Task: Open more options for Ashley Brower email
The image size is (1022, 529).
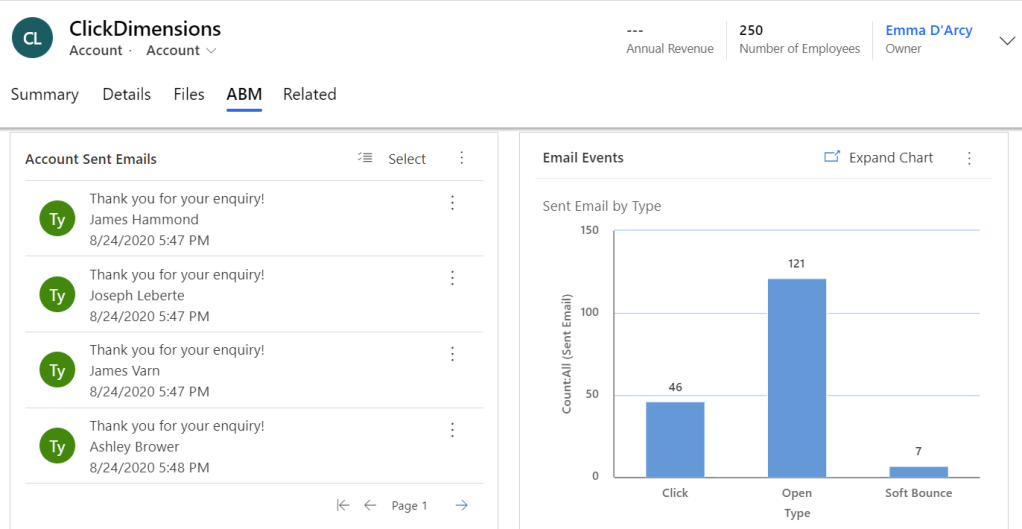Action: 452,430
